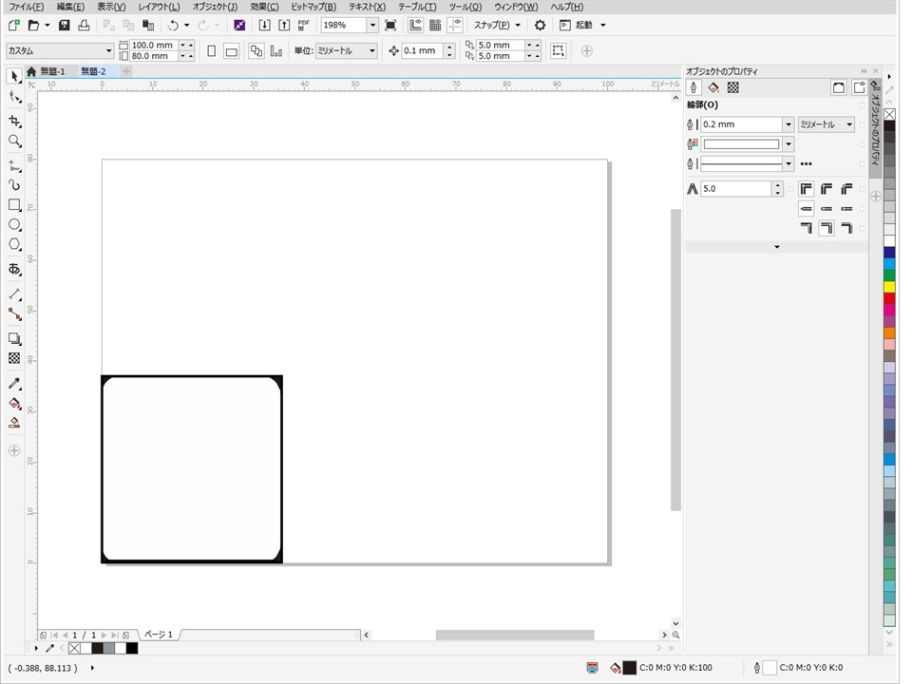Select the Artistic Media tool

tap(15, 185)
